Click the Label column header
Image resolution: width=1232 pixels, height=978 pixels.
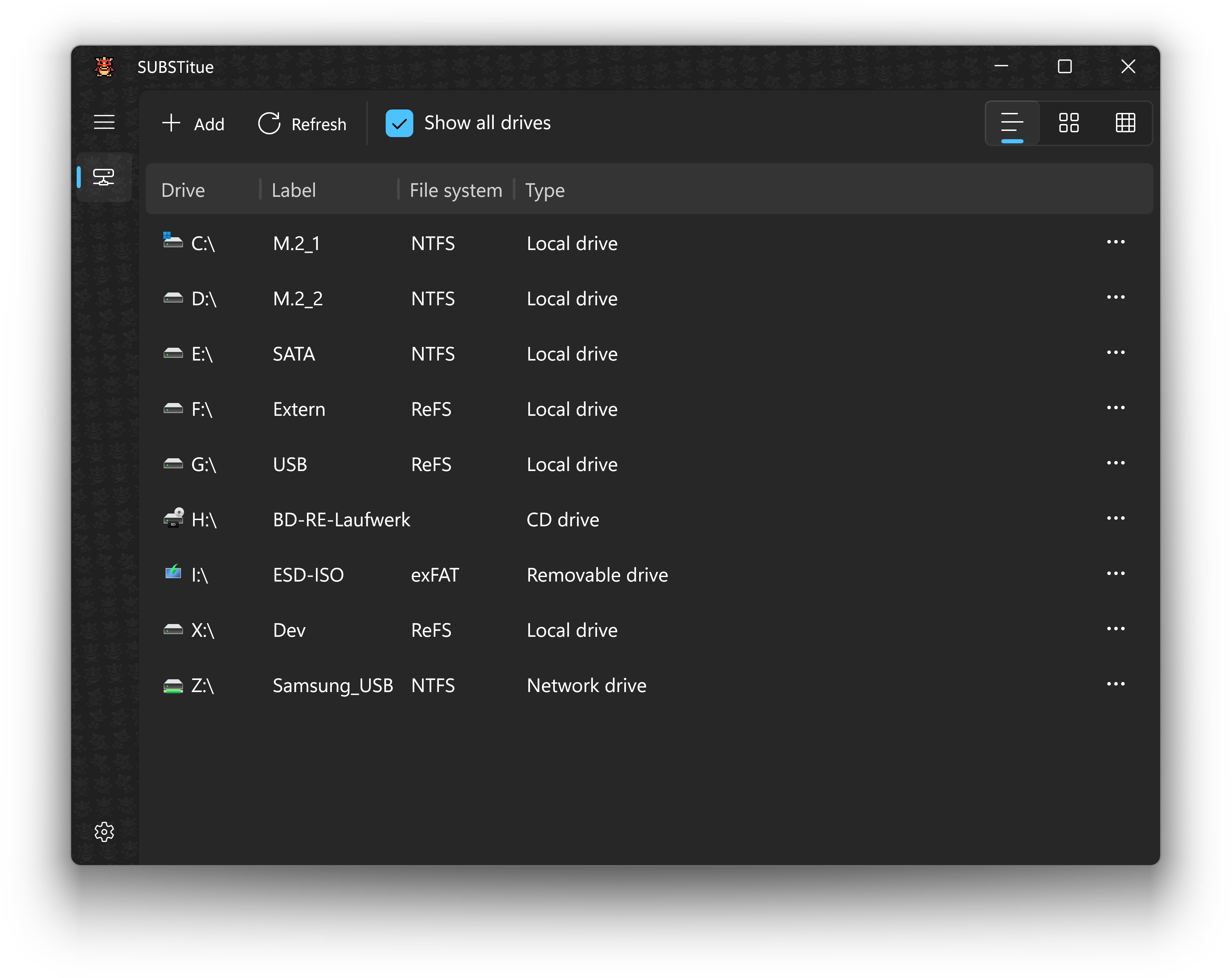click(294, 190)
